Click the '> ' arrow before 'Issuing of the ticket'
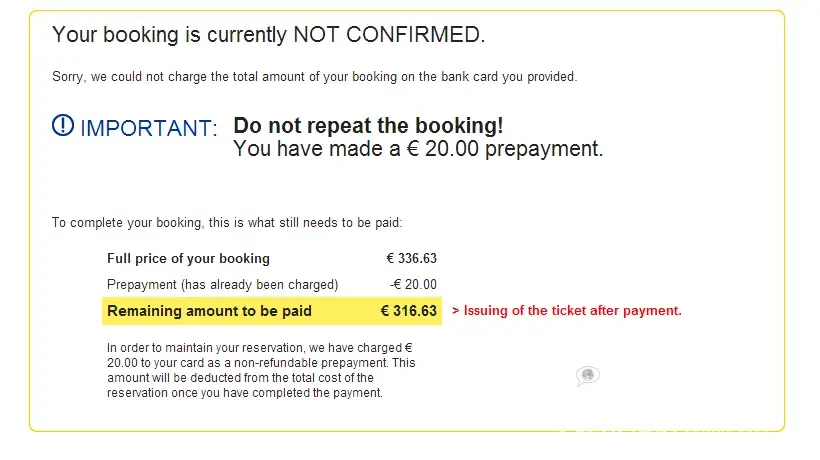 tap(456, 311)
